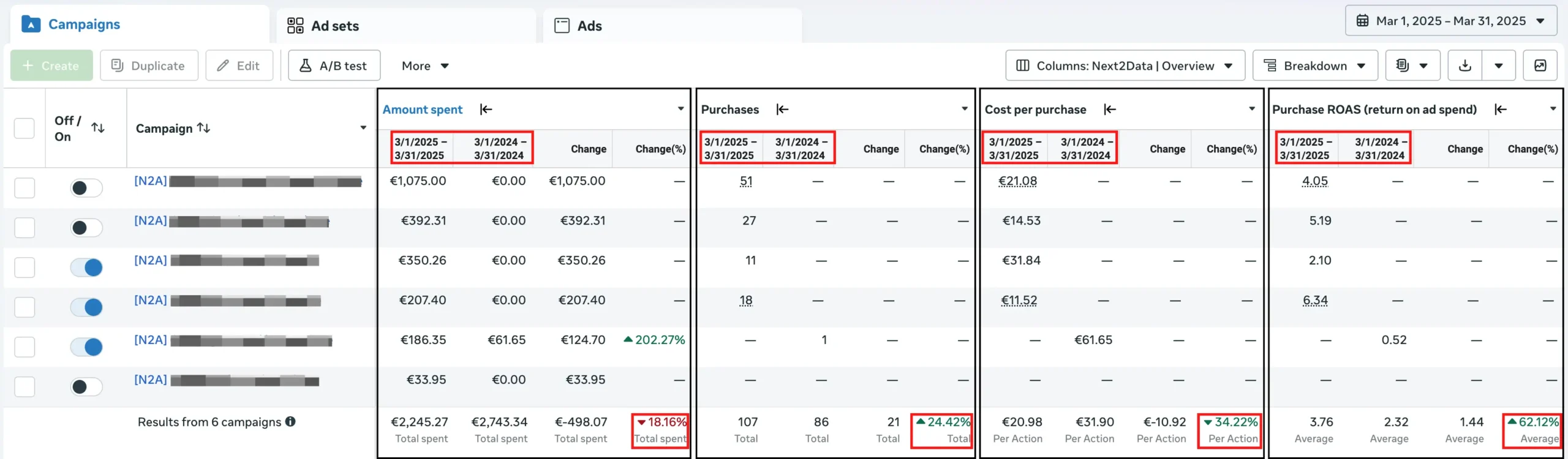Open the date range picker Mar 1–31, 2025
Screen dimensions: 1568x459
click(1450, 21)
